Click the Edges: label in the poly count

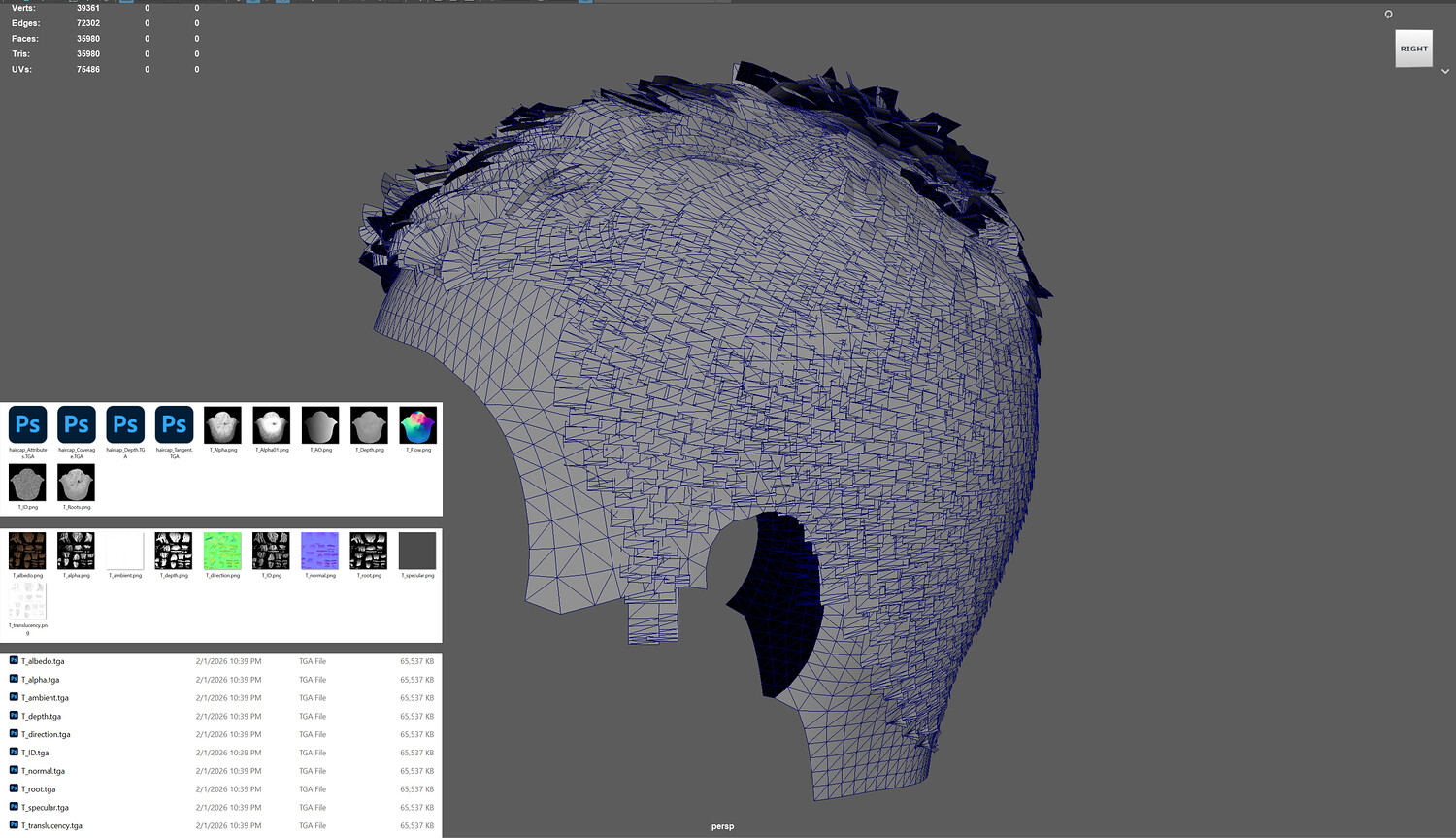tap(26, 23)
